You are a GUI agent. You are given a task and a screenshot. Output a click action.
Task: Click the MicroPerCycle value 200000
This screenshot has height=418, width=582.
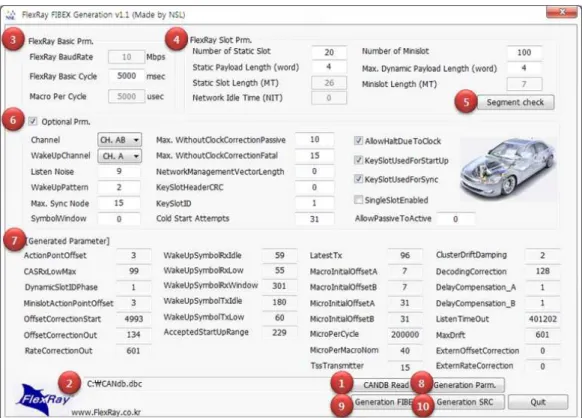click(x=405, y=334)
